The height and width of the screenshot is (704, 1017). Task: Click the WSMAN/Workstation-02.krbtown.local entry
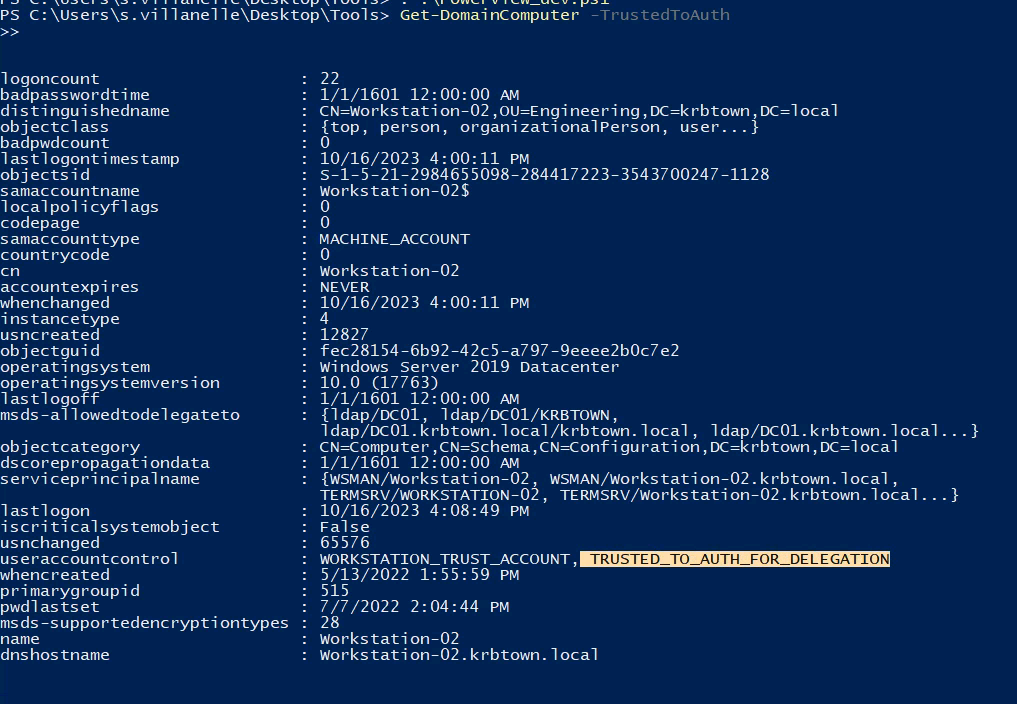tap(719, 479)
